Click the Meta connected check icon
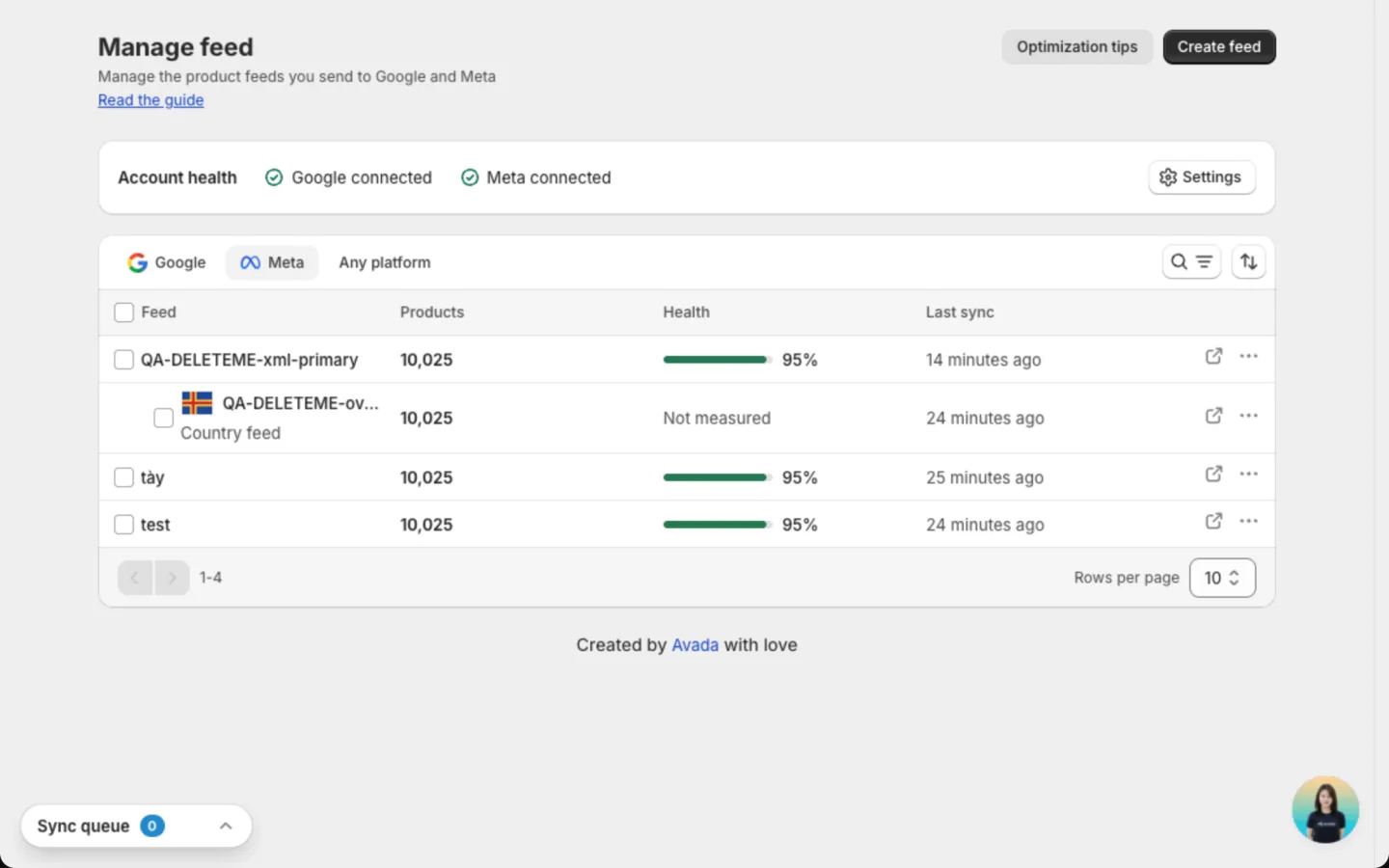1389x868 pixels. tap(470, 177)
